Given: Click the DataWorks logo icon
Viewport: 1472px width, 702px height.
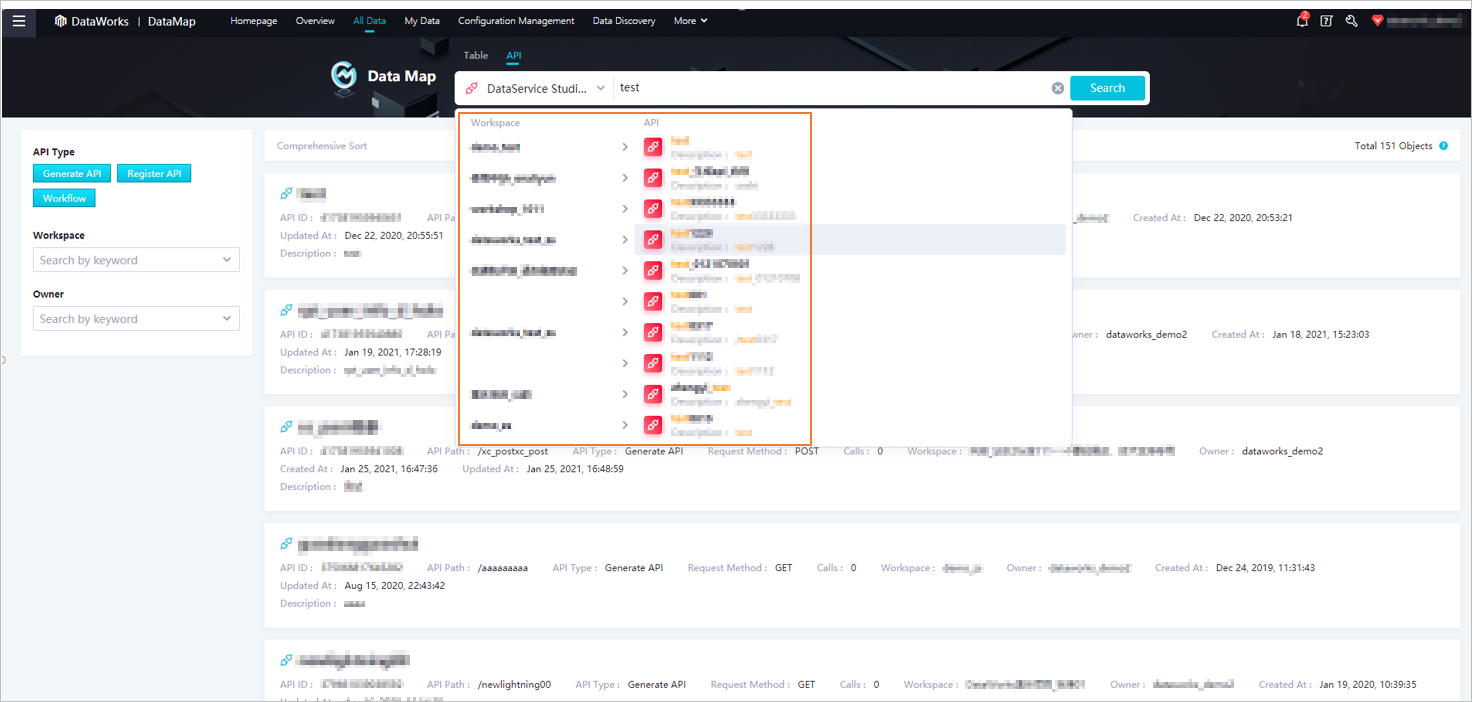Looking at the screenshot, I should tap(60, 21).
